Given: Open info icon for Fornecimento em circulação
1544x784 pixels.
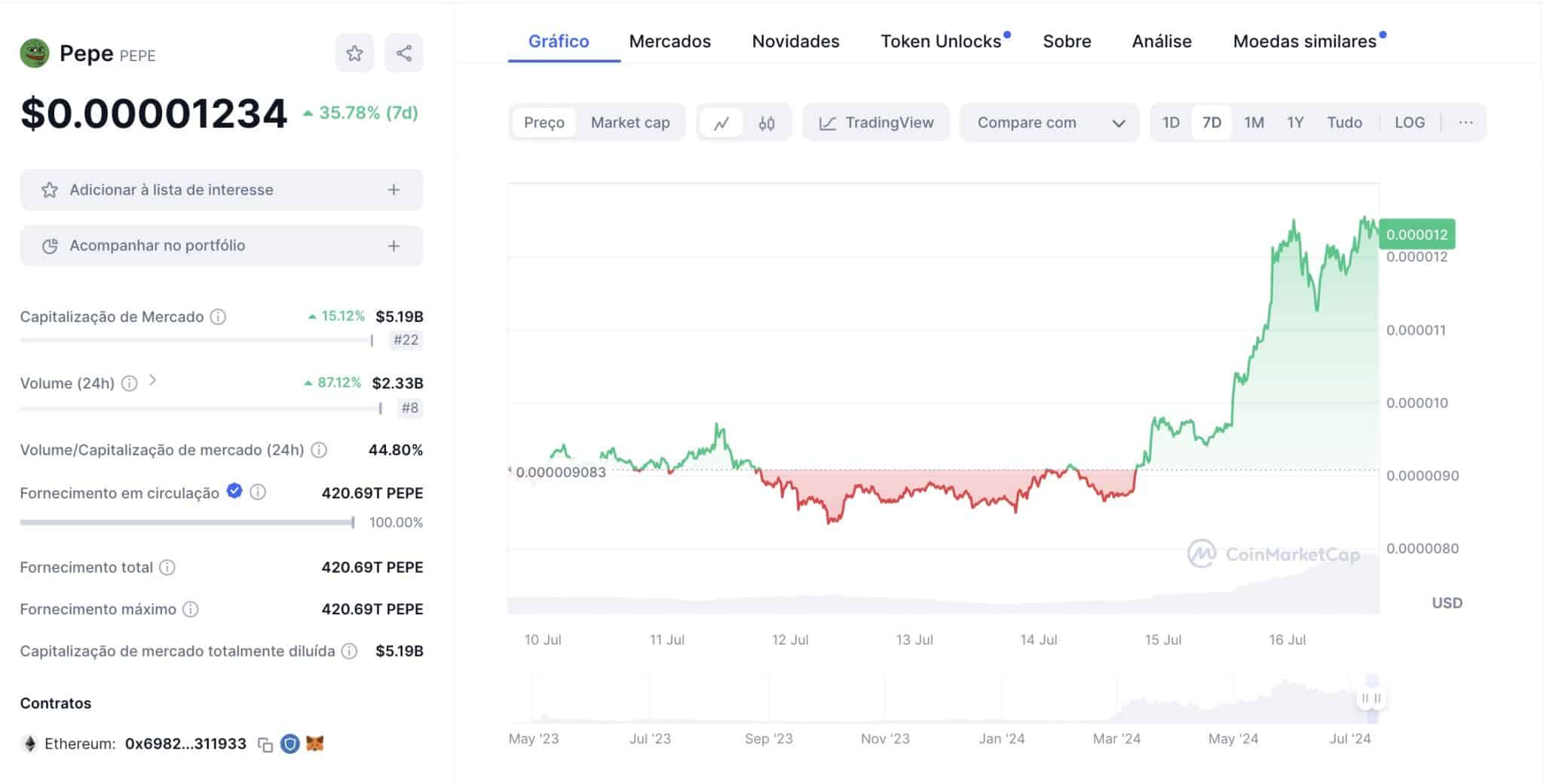Looking at the screenshot, I should 258,492.
